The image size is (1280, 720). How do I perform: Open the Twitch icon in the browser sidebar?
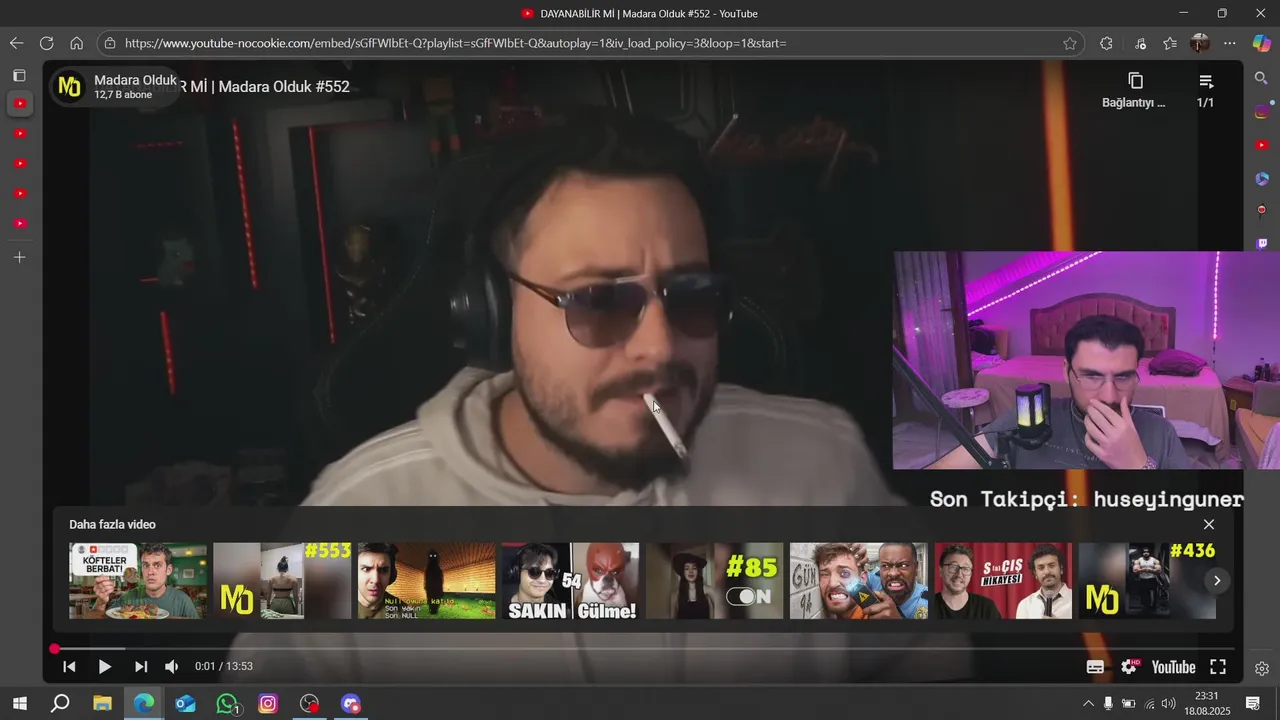(1262, 243)
